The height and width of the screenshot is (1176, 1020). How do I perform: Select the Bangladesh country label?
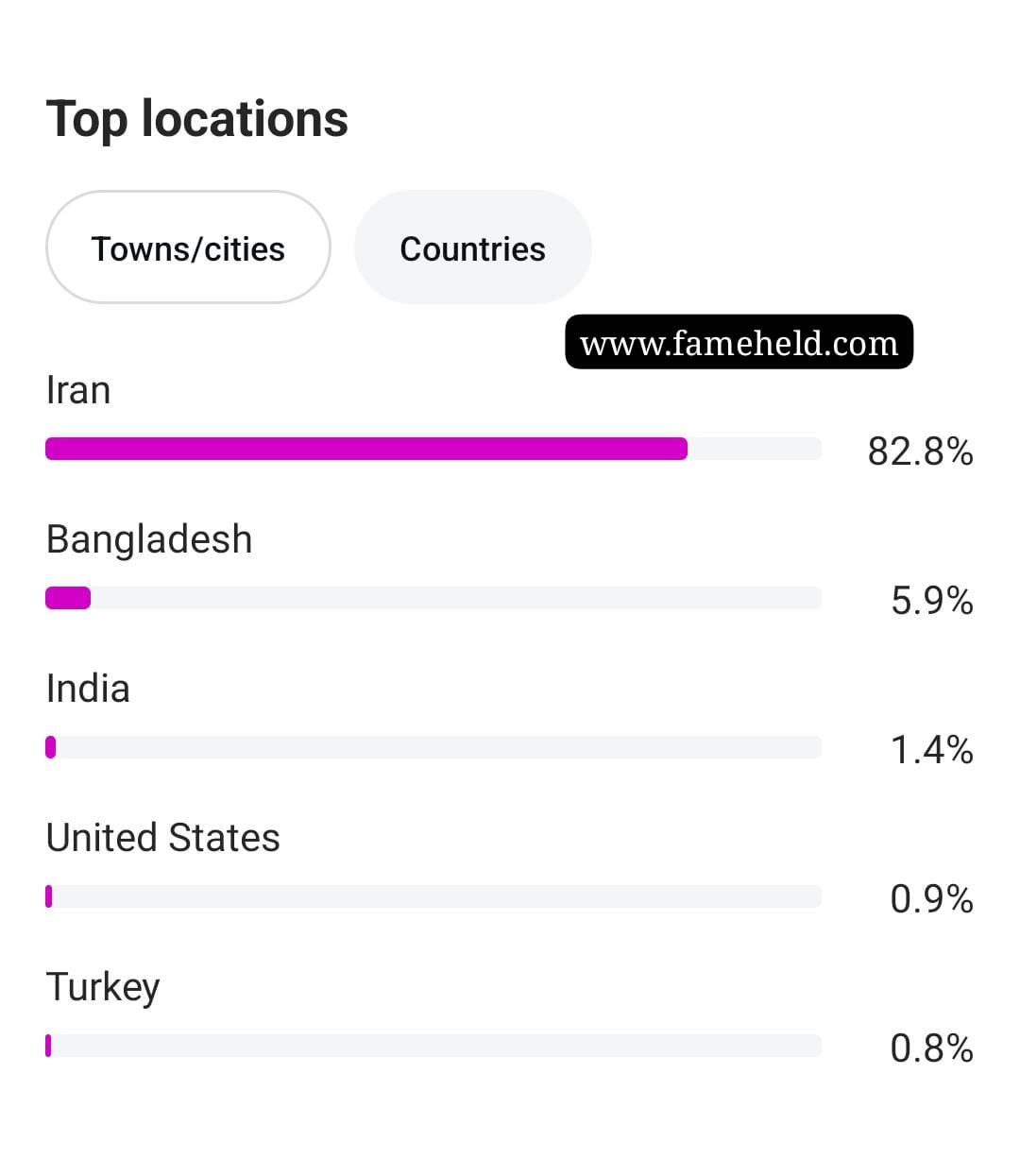[149, 539]
